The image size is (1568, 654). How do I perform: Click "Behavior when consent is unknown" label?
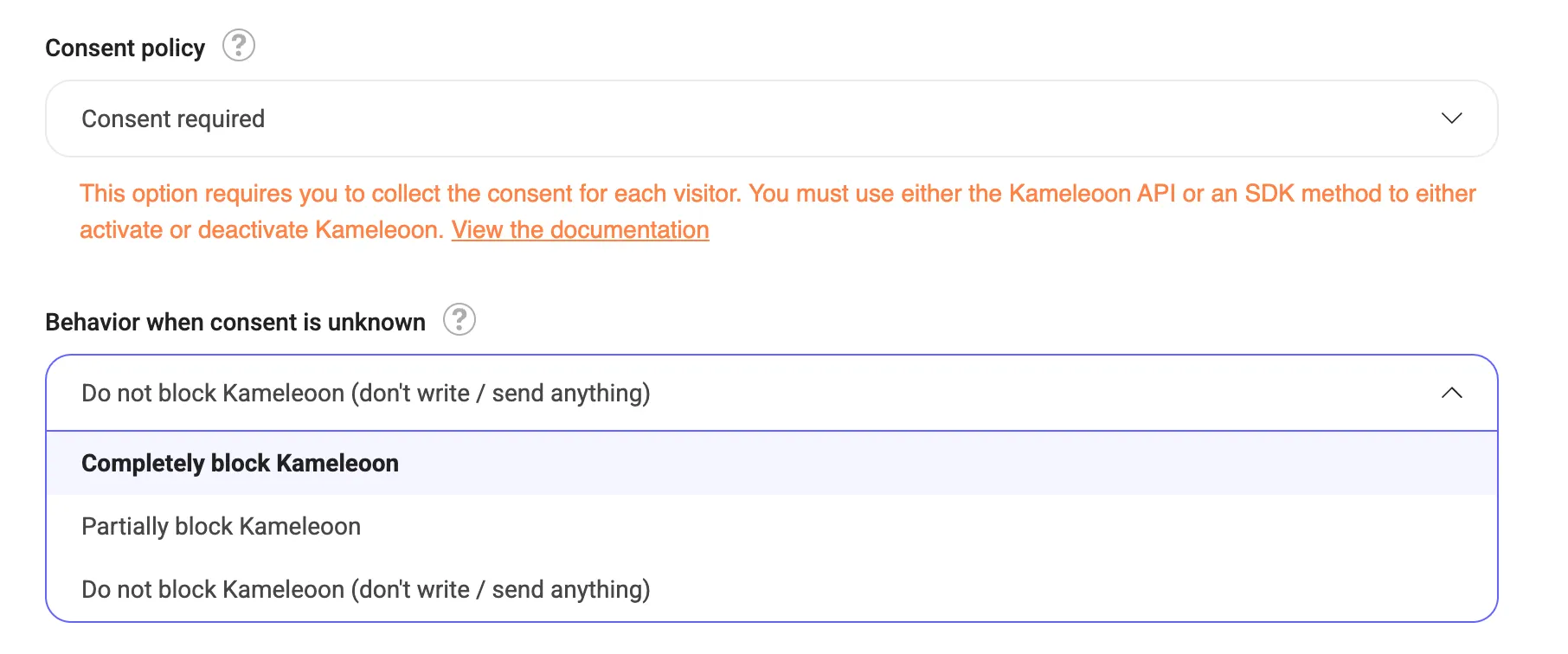tap(235, 323)
